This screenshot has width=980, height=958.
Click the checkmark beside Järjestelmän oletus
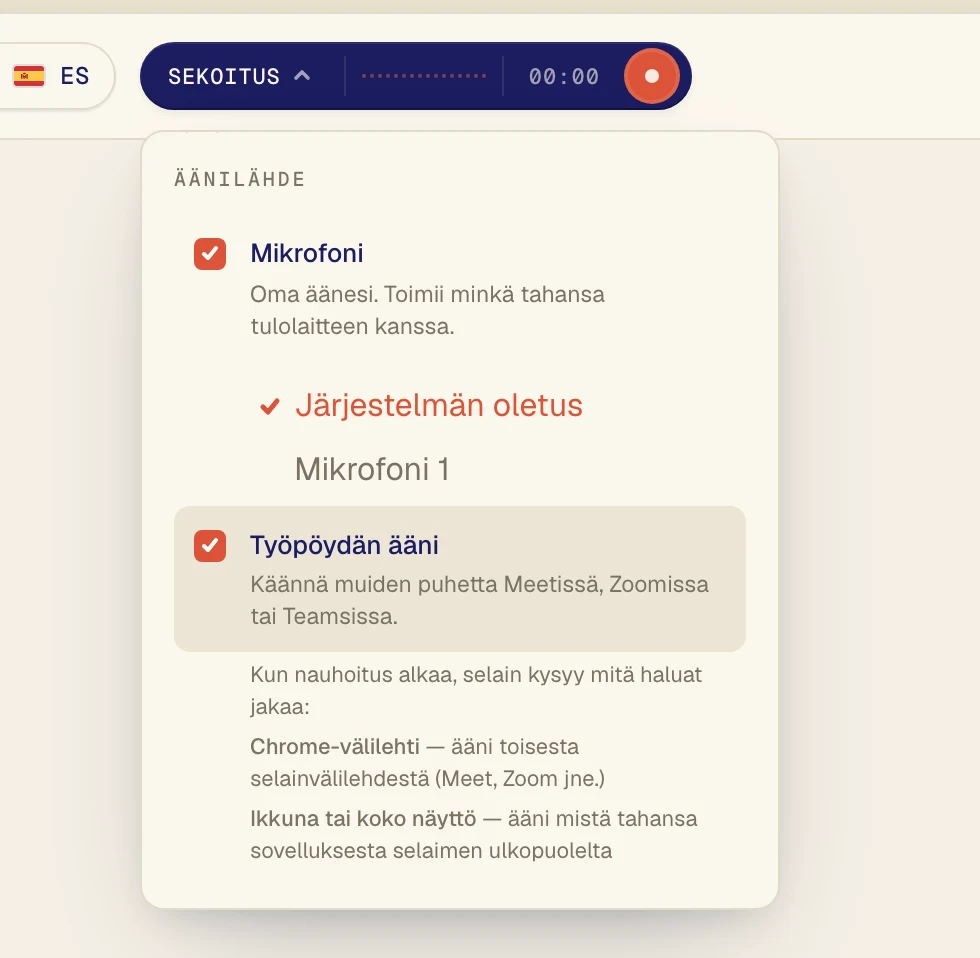pos(270,406)
